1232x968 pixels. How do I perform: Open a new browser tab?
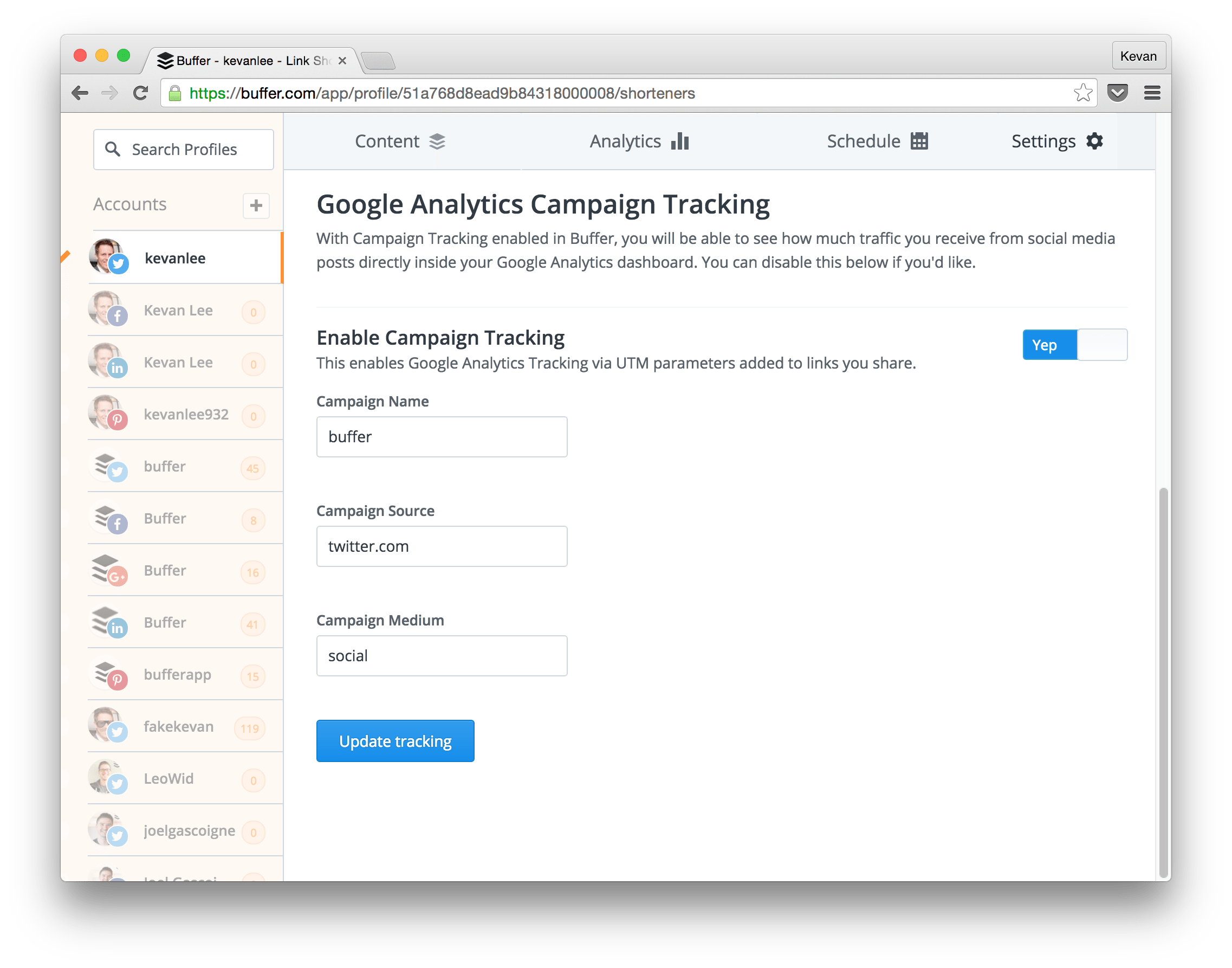click(378, 61)
